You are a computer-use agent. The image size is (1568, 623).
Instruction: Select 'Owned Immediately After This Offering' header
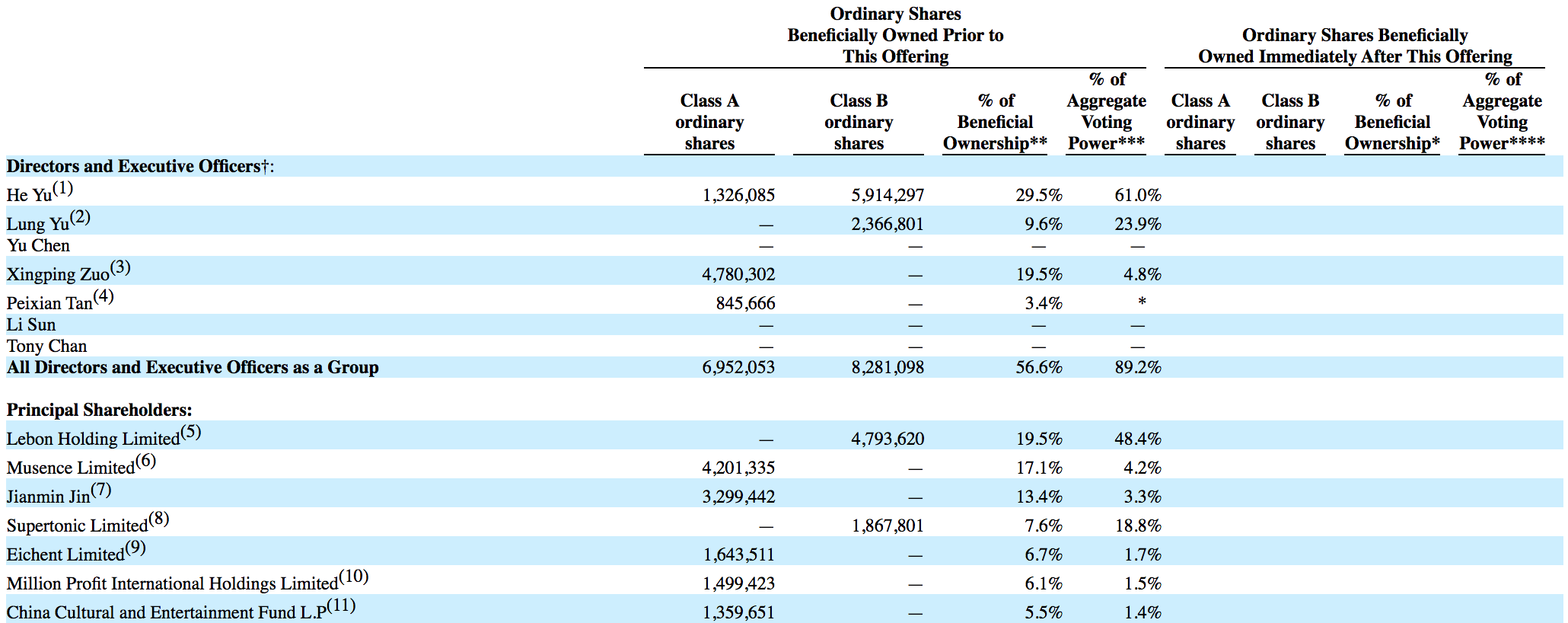1355,56
